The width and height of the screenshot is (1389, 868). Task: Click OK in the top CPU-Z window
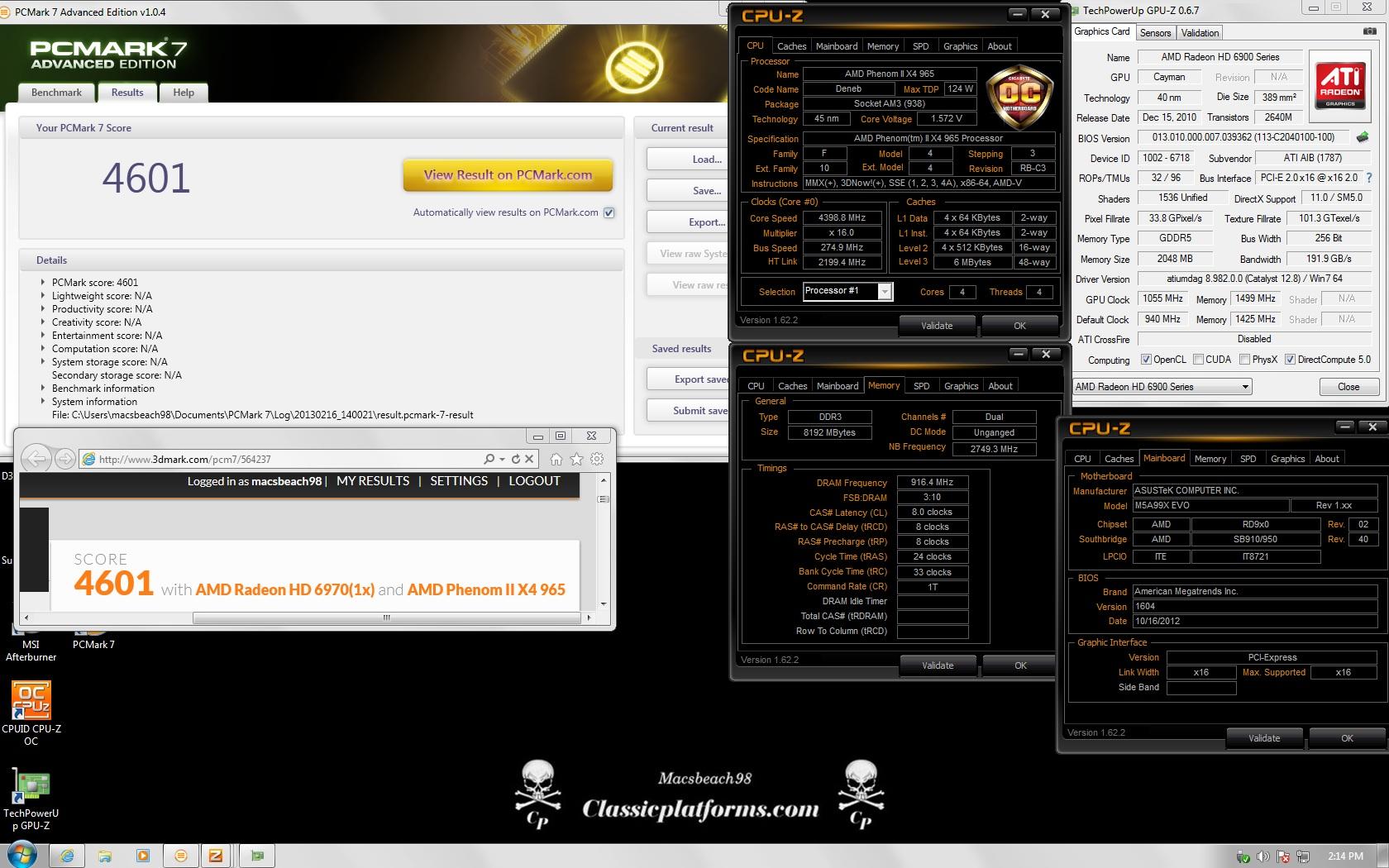[1019, 326]
